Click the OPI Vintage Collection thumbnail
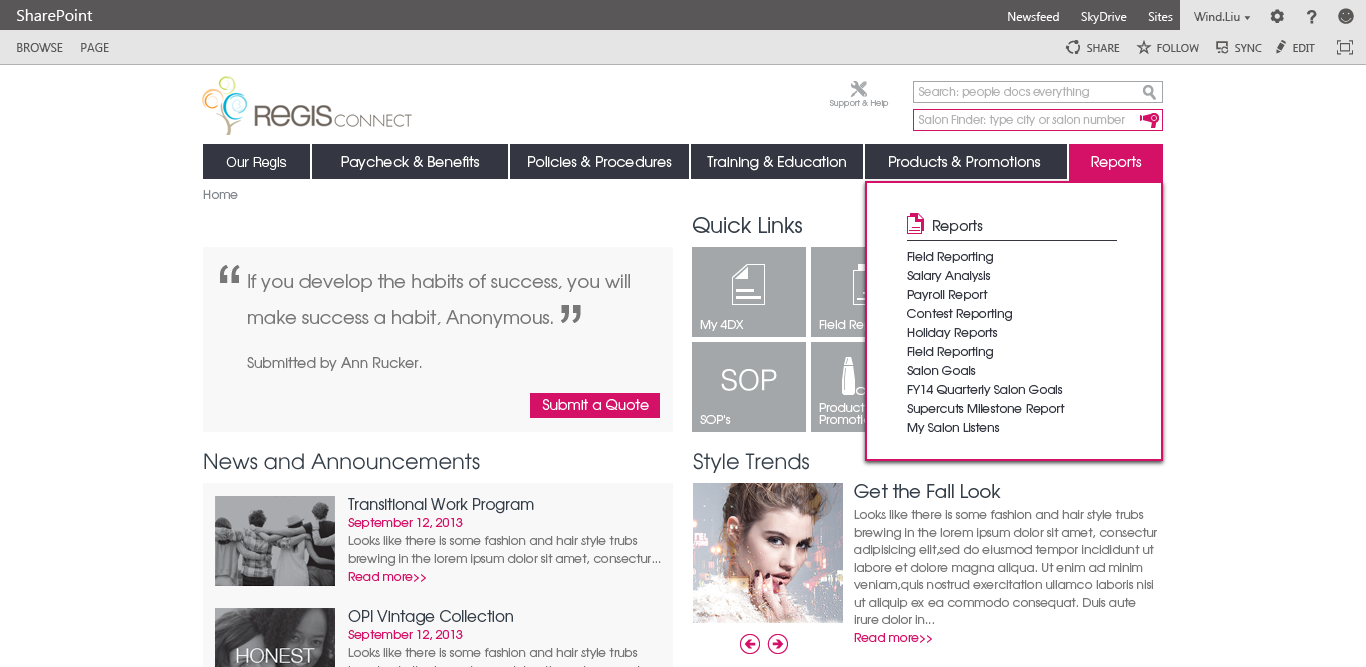 (275, 637)
